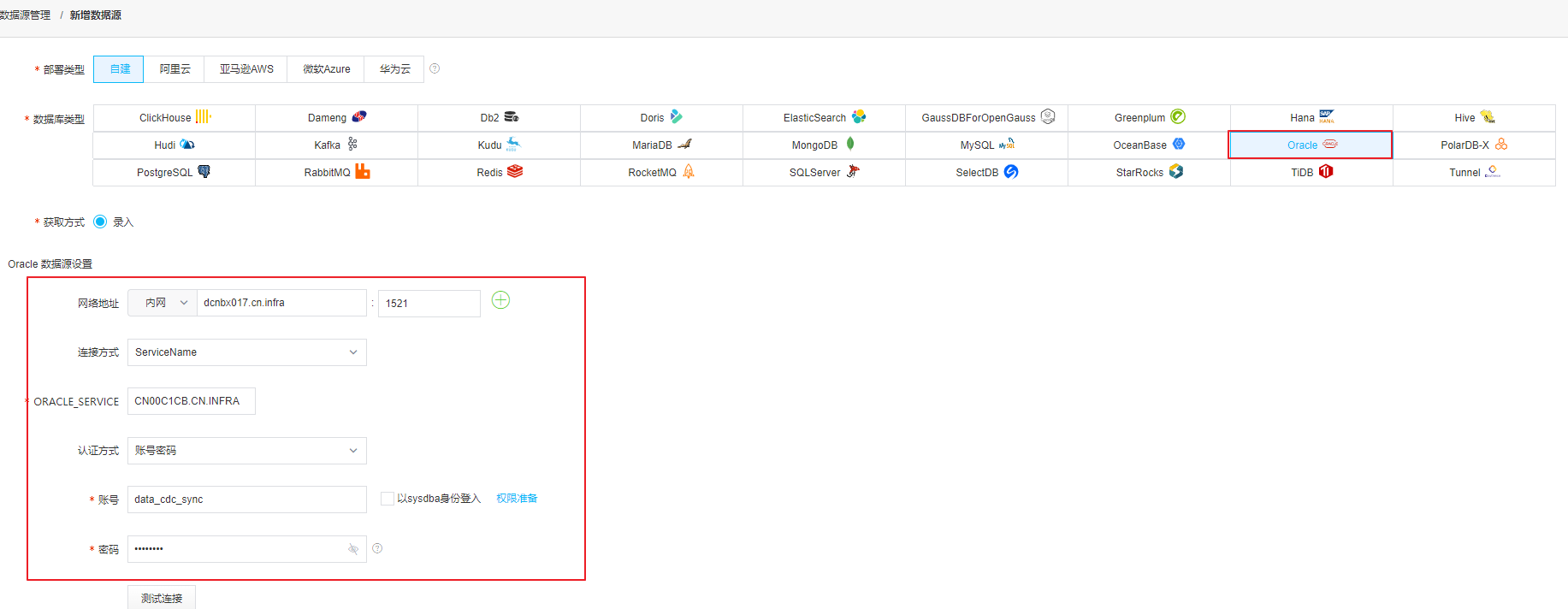Select the 录入 radio button
This screenshot has width=1568, height=609.
pos(100,222)
